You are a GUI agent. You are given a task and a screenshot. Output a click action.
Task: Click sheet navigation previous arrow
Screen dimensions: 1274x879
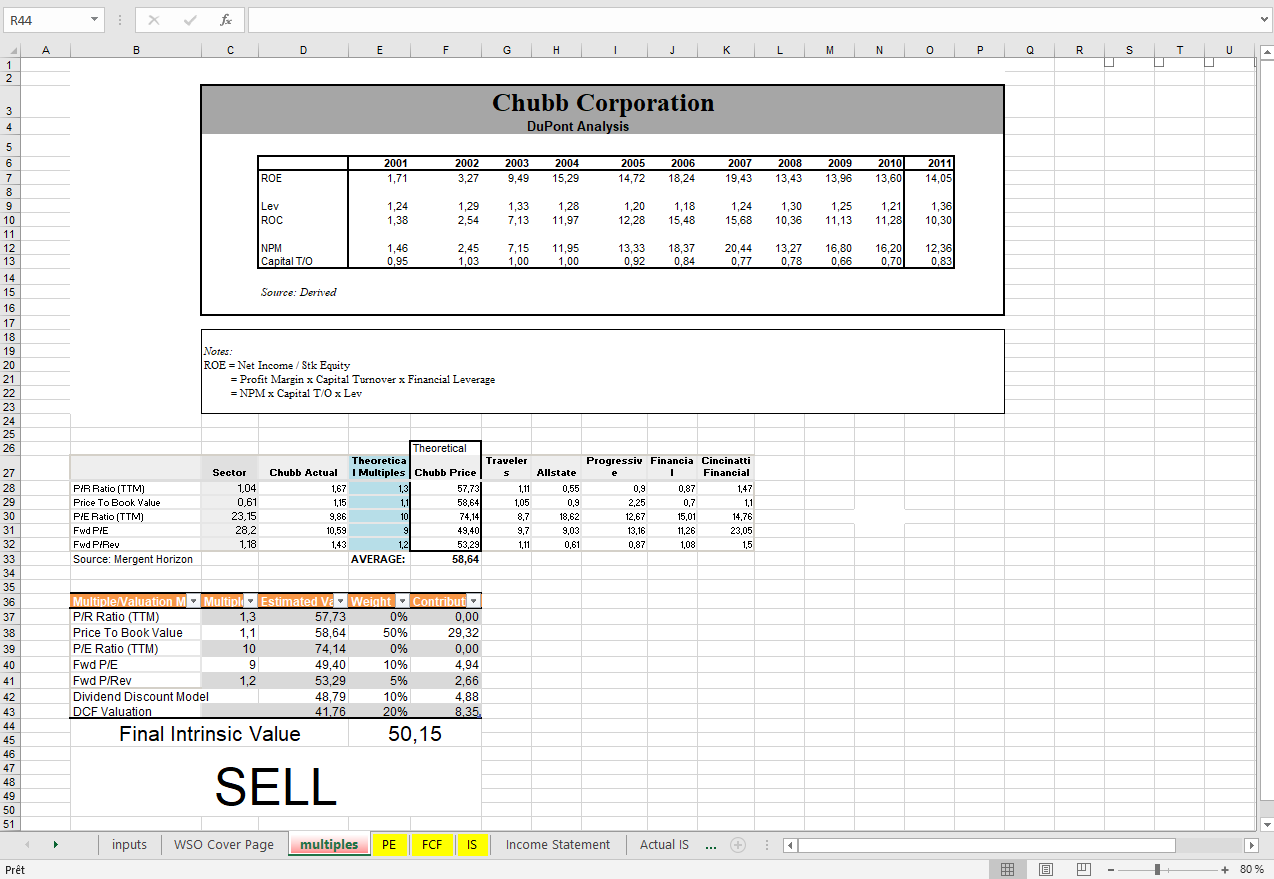click(x=26, y=845)
